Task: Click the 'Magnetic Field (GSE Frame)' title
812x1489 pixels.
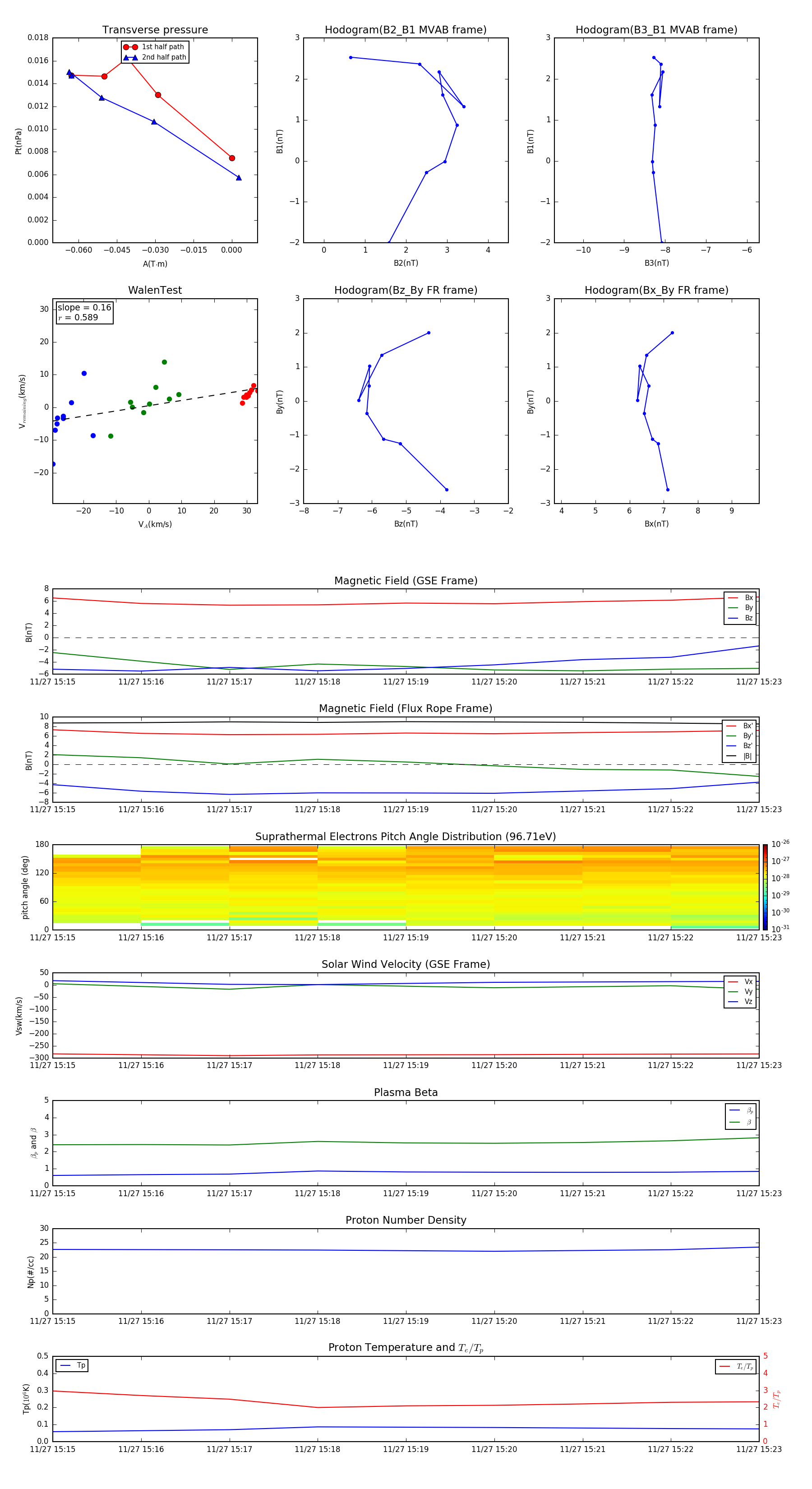Action: pos(406,580)
